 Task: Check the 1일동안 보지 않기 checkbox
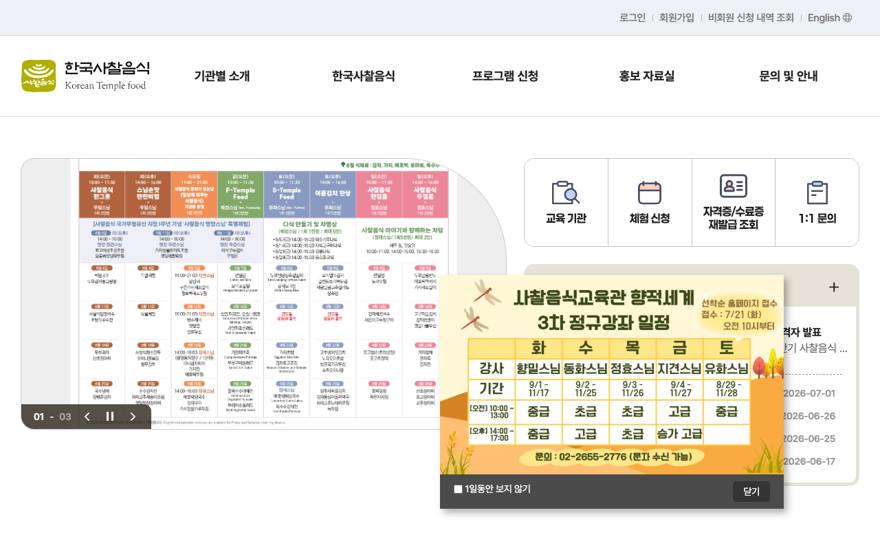click(458, 489)
